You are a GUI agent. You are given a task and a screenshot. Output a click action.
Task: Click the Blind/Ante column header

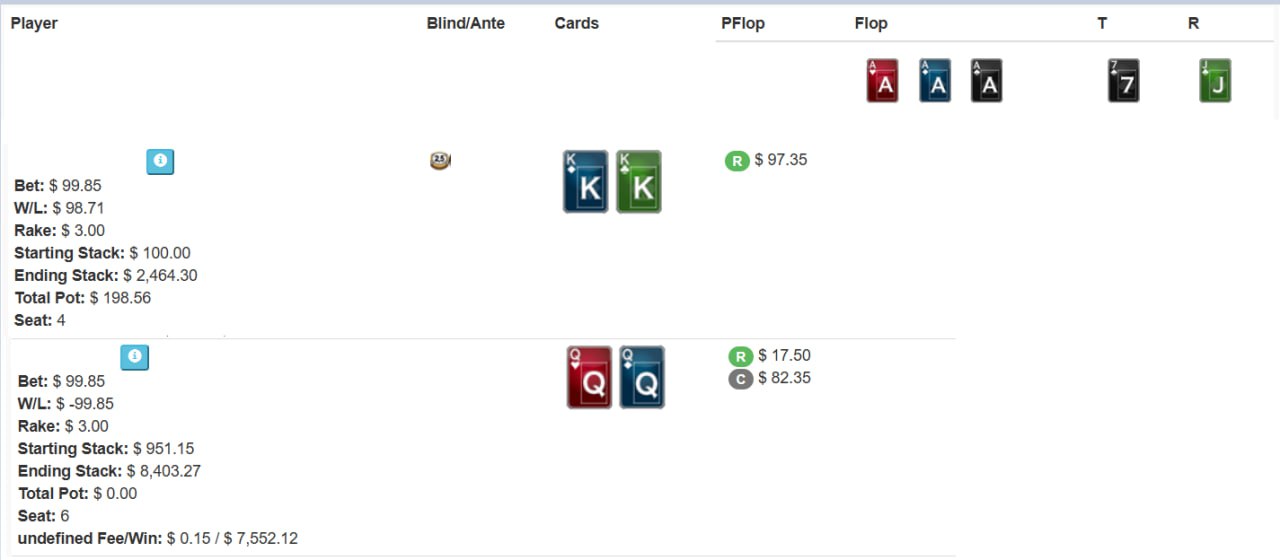point(466,23)
